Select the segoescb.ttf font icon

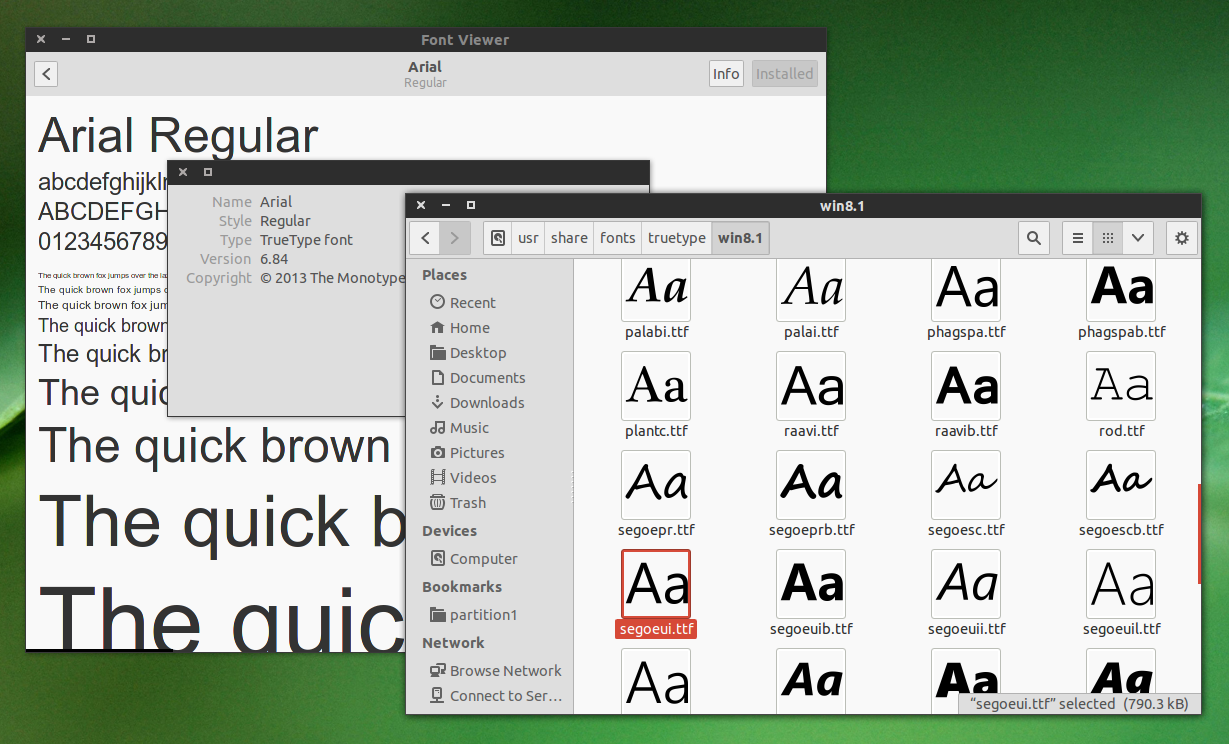pyautogui.click(x=1121, y=485)
